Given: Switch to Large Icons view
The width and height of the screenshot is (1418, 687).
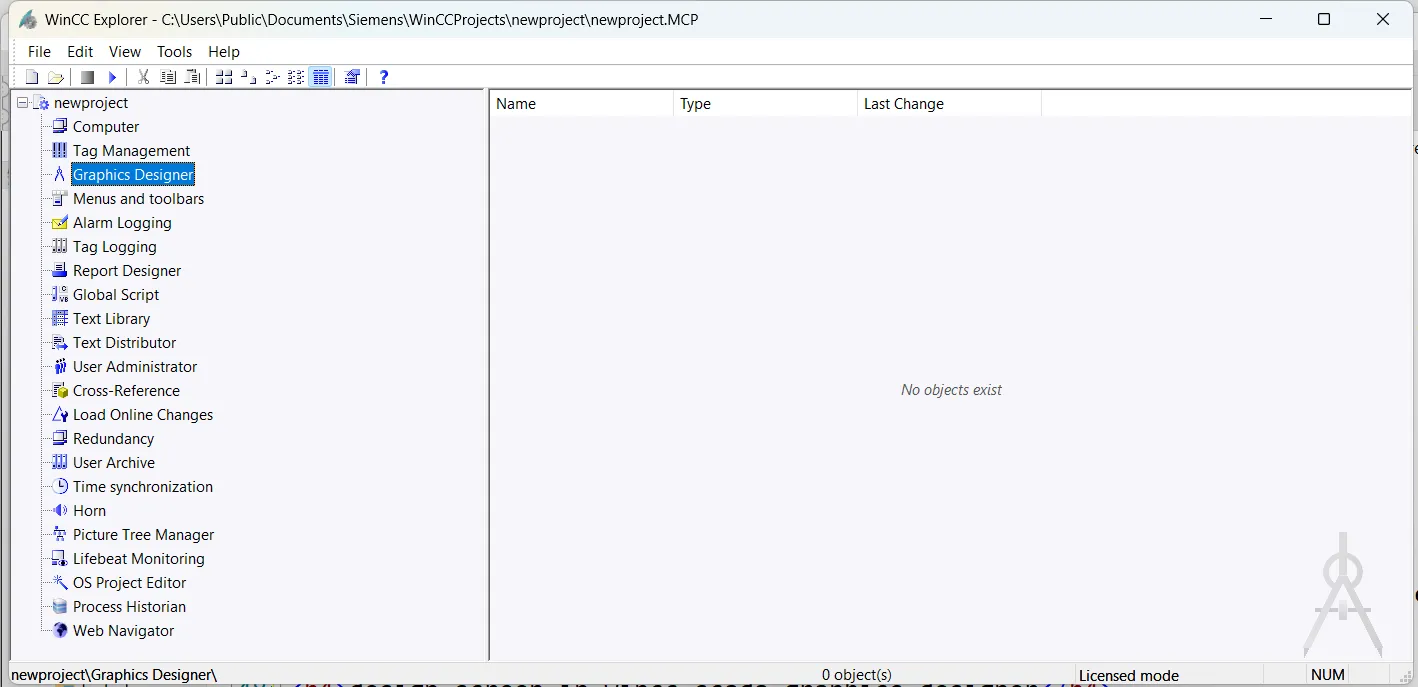Looking at the screenshot, I should point(224,77).
